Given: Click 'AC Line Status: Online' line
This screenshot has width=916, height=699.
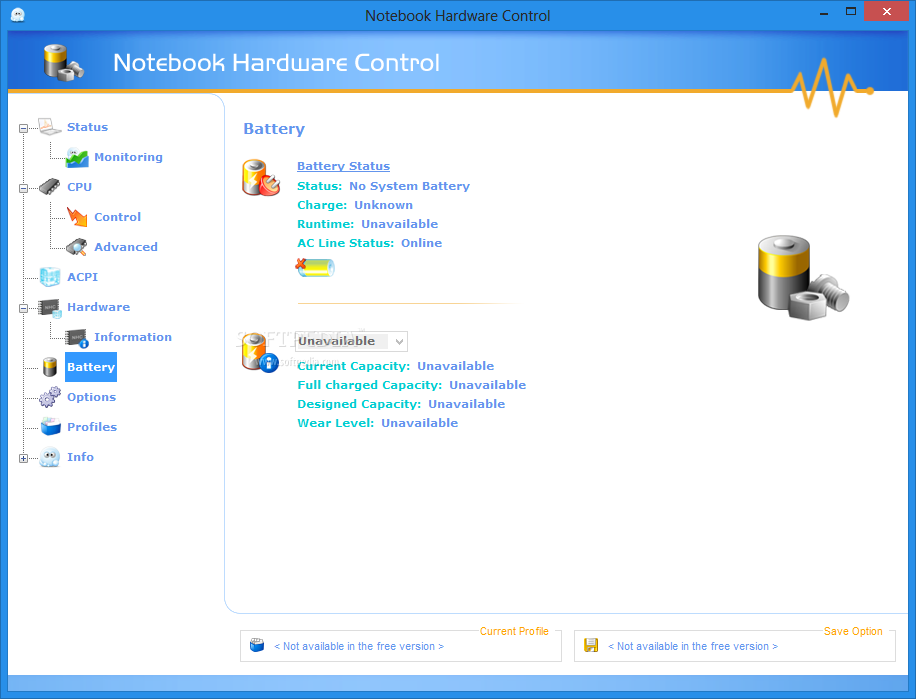Looking at the screenshot, I should click(x=369, y=243).
